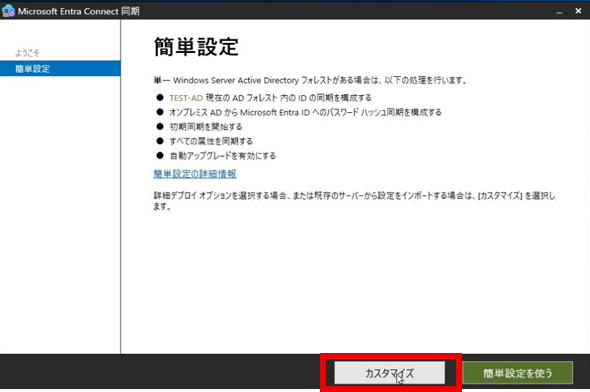The width and height of the screenshot is (590, 392).
Task: Click the 簡単設定を使う green button
Action: pyautogui.click(x=518, y=373)
